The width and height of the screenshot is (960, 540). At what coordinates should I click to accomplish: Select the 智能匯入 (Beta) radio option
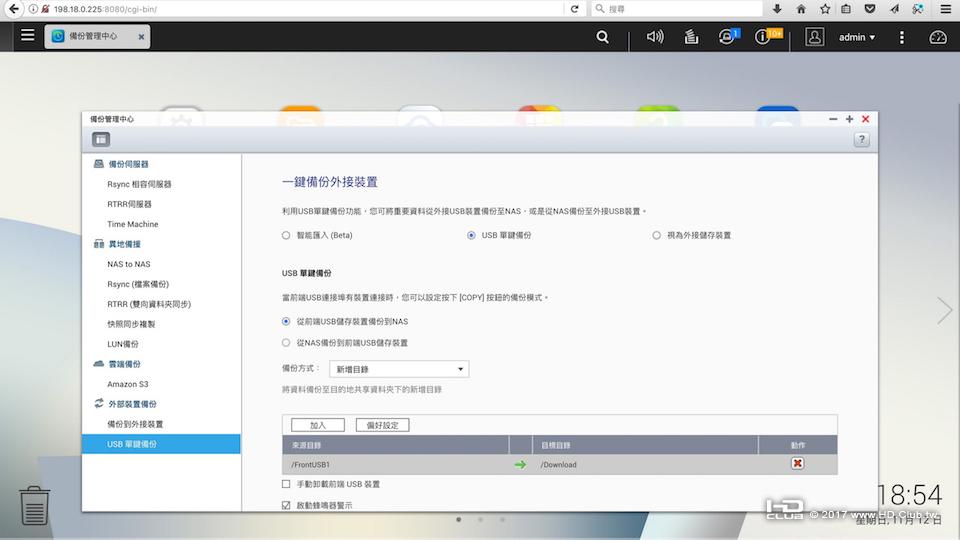click(x=286, y=235)
